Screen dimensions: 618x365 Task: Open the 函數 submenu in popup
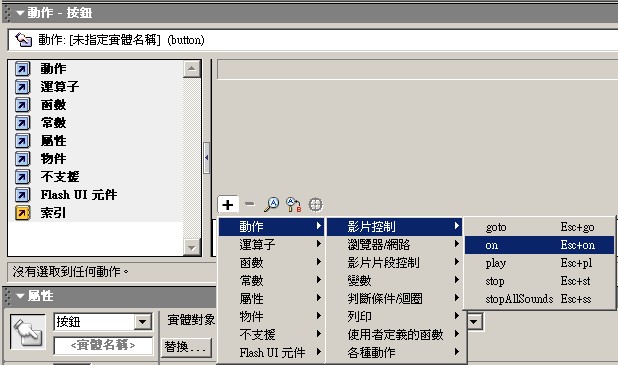[272, 263]
